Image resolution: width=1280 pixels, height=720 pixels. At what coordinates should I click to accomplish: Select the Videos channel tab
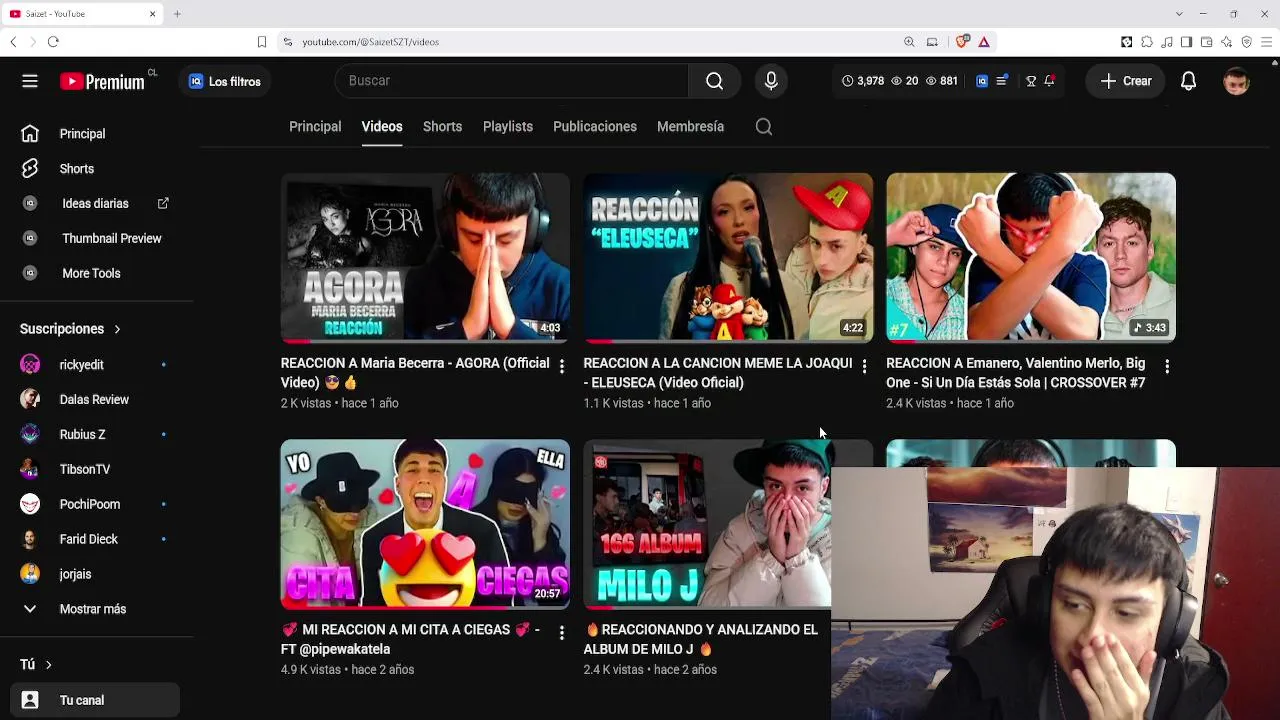tap(382, 127)
